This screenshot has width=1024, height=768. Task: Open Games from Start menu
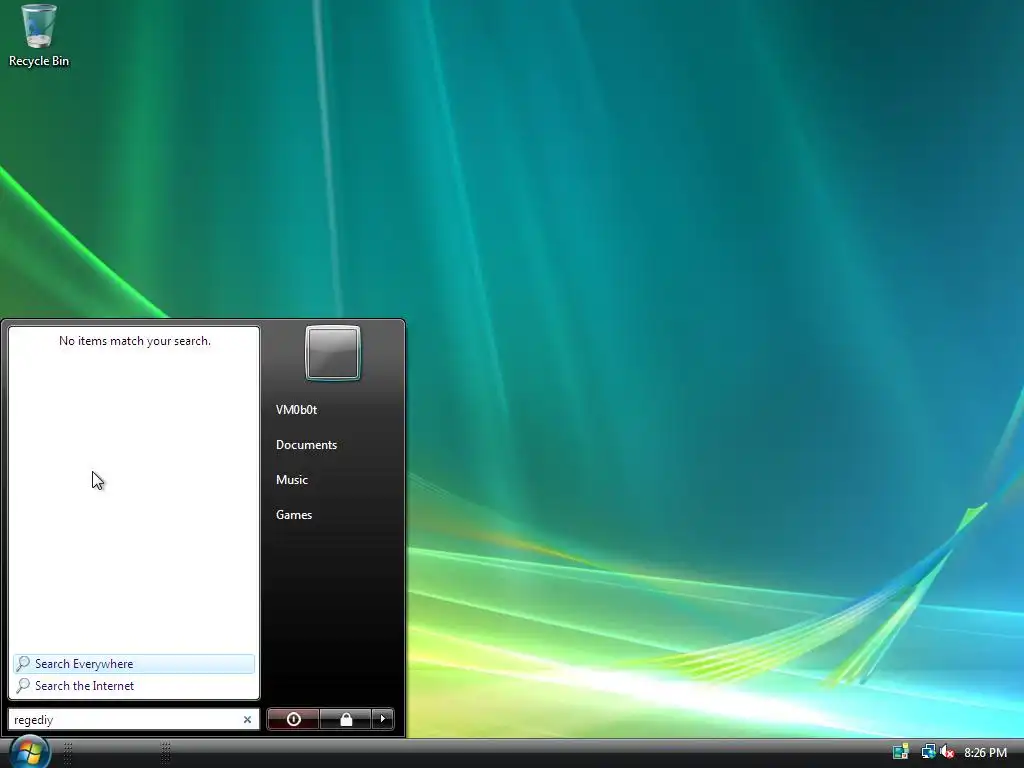(294, 515)
